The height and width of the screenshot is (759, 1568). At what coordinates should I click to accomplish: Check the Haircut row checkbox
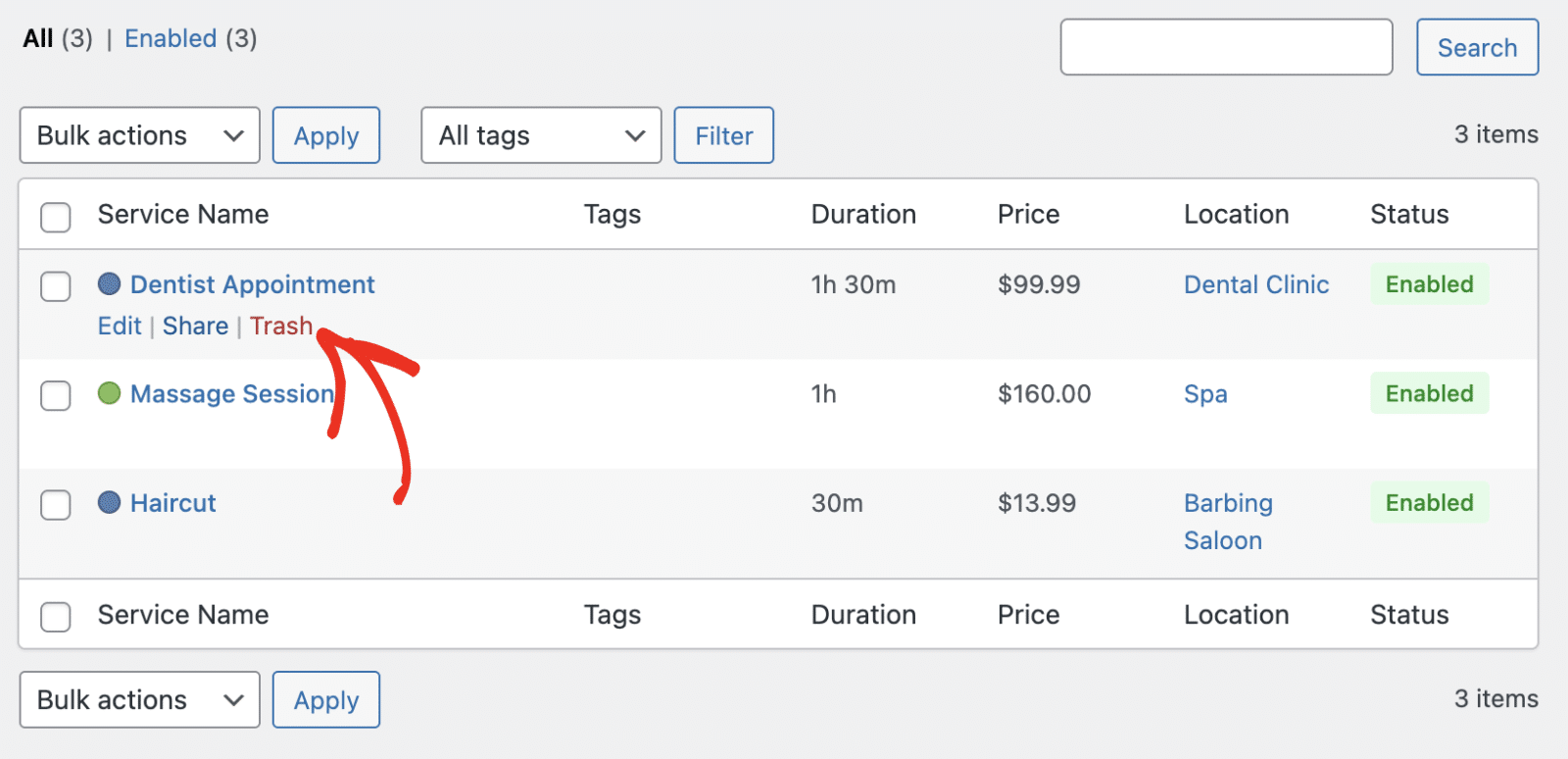[x=56, y=505]
